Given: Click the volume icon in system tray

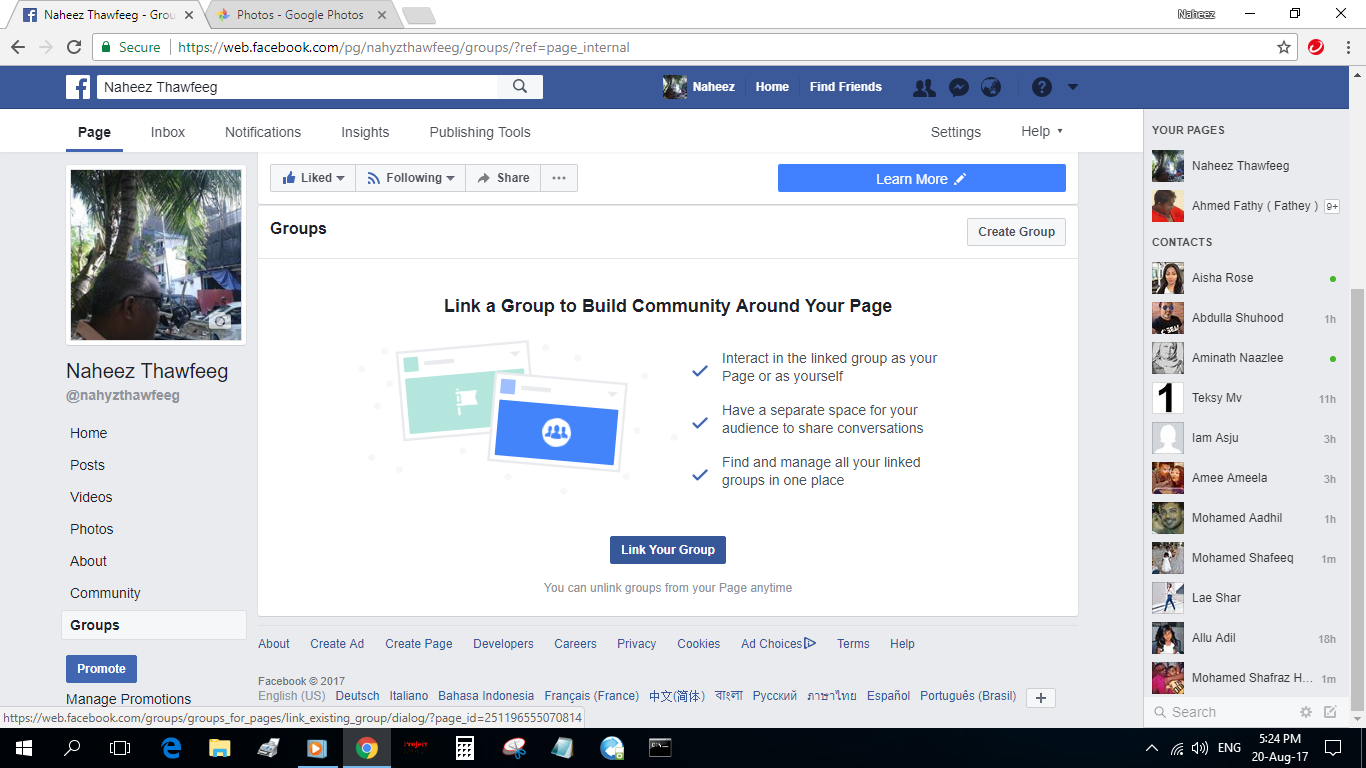Looking at the screenshot, I should (x=1199, y=747).
